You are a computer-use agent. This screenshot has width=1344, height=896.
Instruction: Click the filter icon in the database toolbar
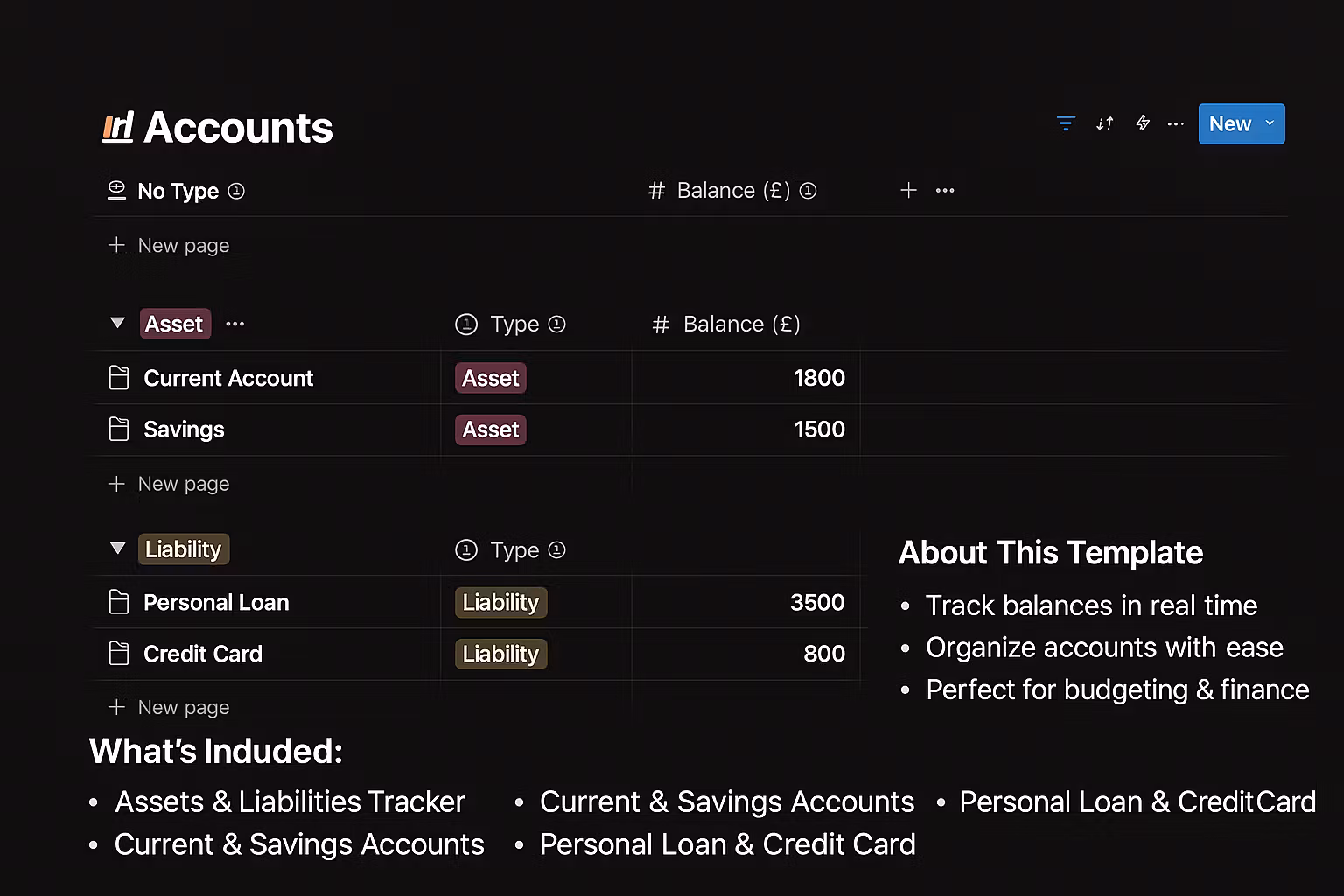tap(1066, 123)
